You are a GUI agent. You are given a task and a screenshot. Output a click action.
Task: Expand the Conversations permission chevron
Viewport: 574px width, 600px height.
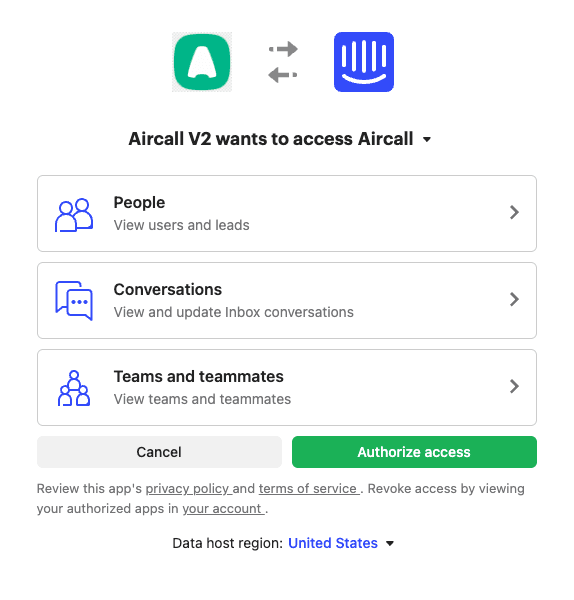[x=514, y=299]
